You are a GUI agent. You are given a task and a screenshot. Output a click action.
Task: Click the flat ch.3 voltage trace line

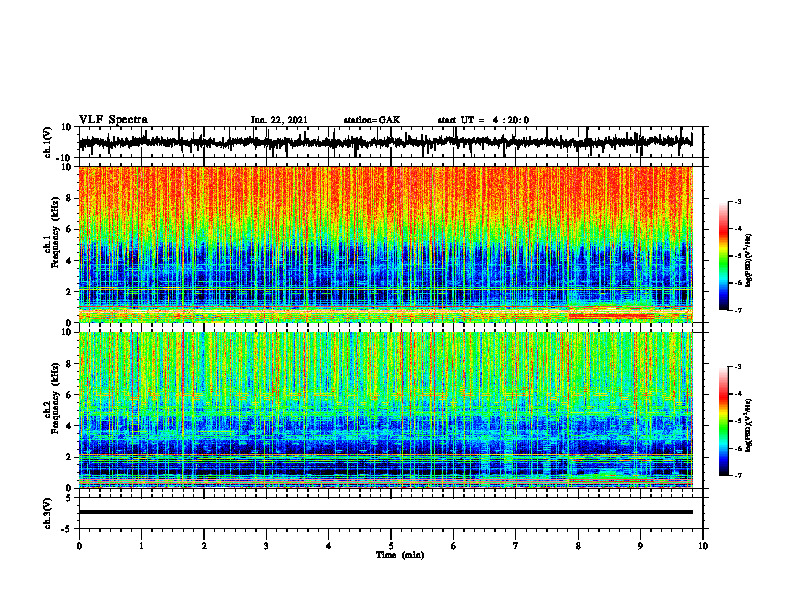(385, 512)
